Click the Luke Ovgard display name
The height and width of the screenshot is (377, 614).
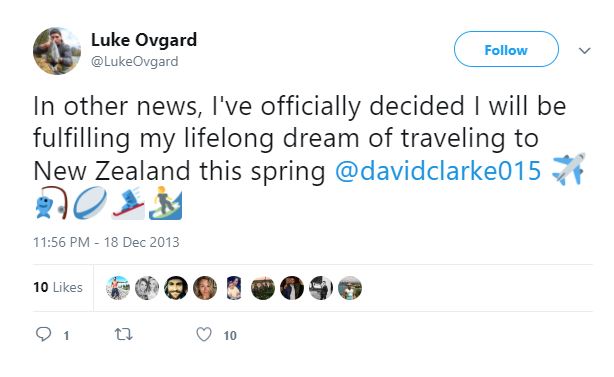(x=144, y=40)
